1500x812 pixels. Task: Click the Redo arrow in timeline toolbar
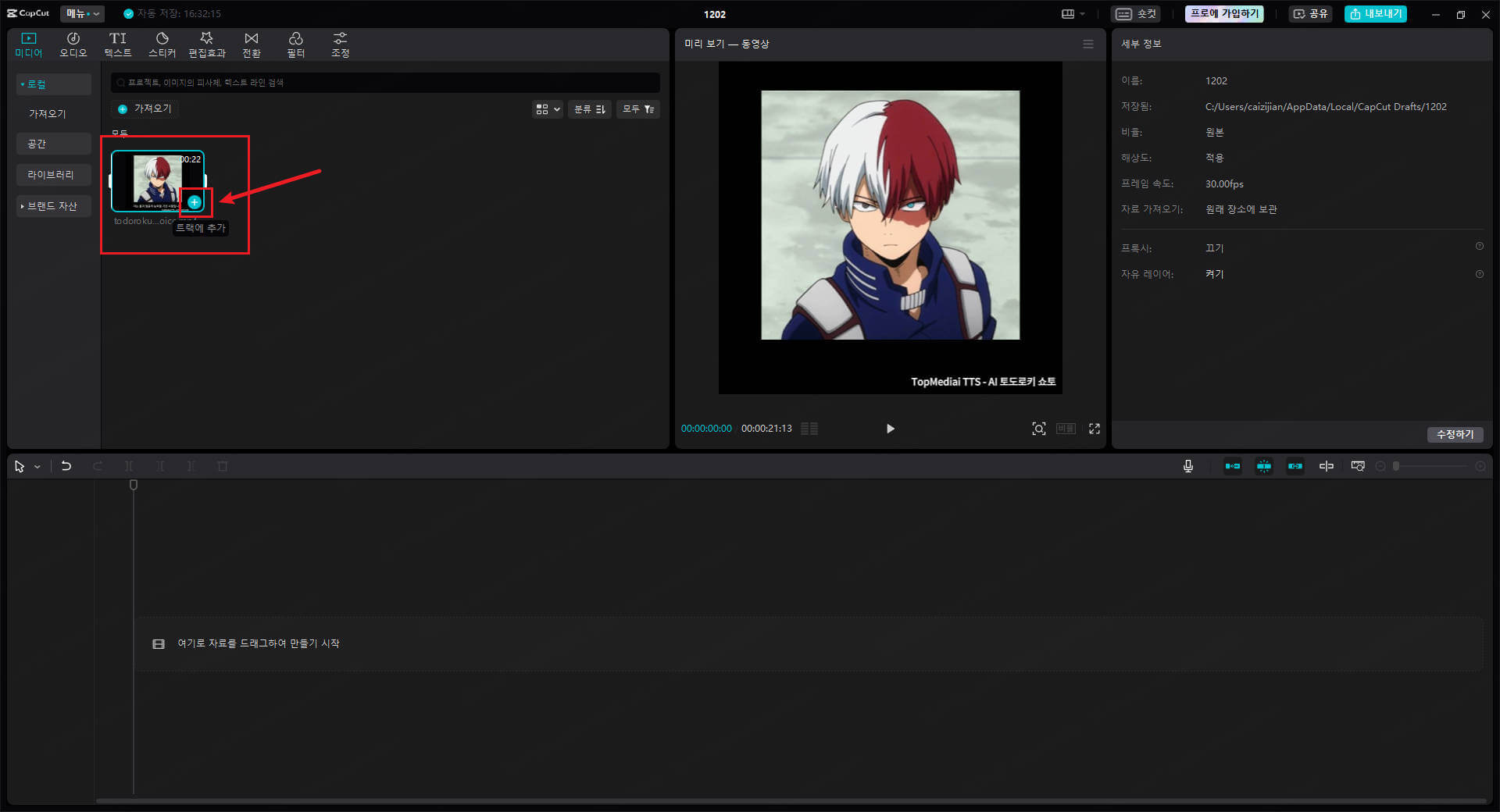(x=98, y=466)
